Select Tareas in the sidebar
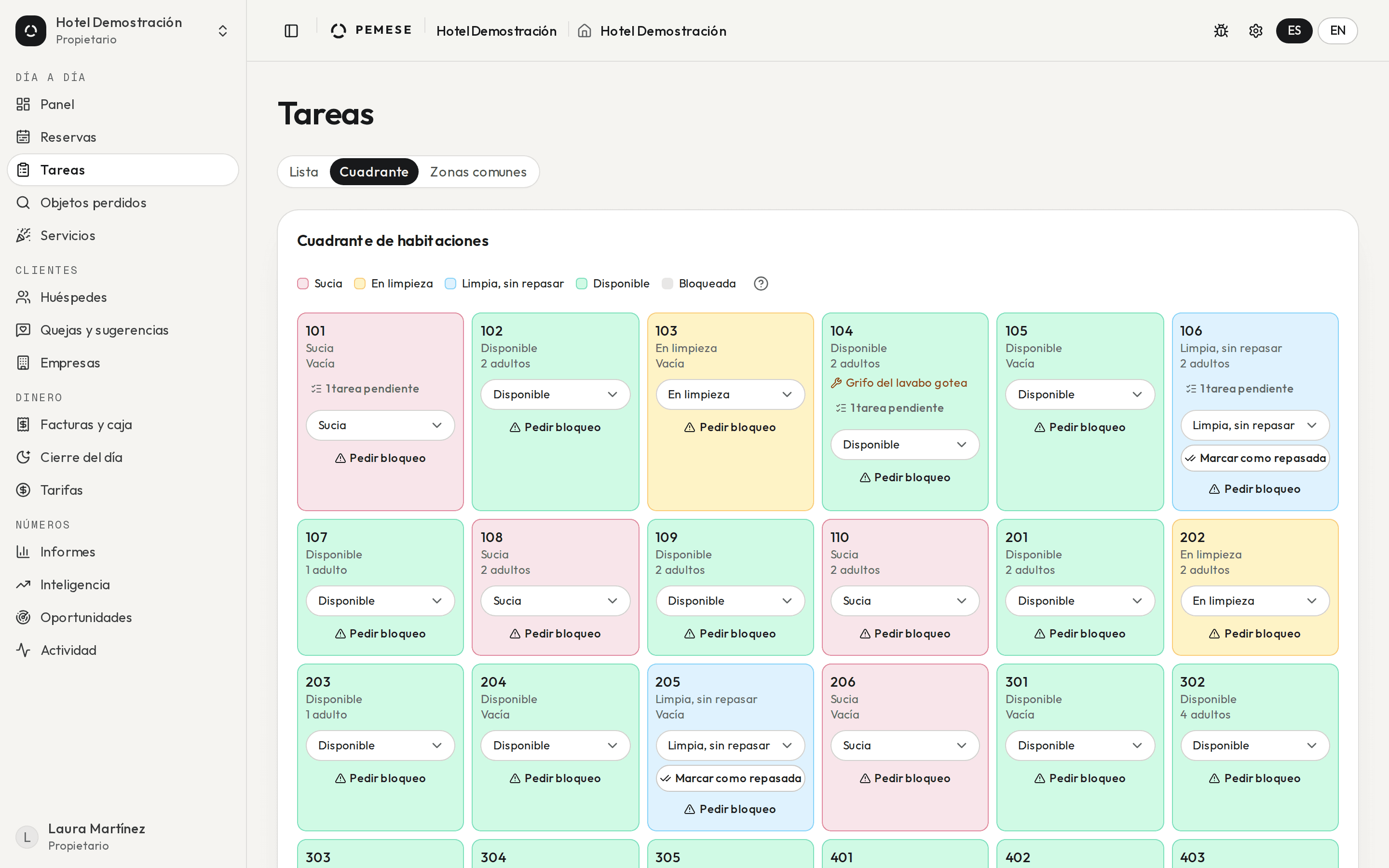This screenshot has width=1389, height=868. [123, 170]
